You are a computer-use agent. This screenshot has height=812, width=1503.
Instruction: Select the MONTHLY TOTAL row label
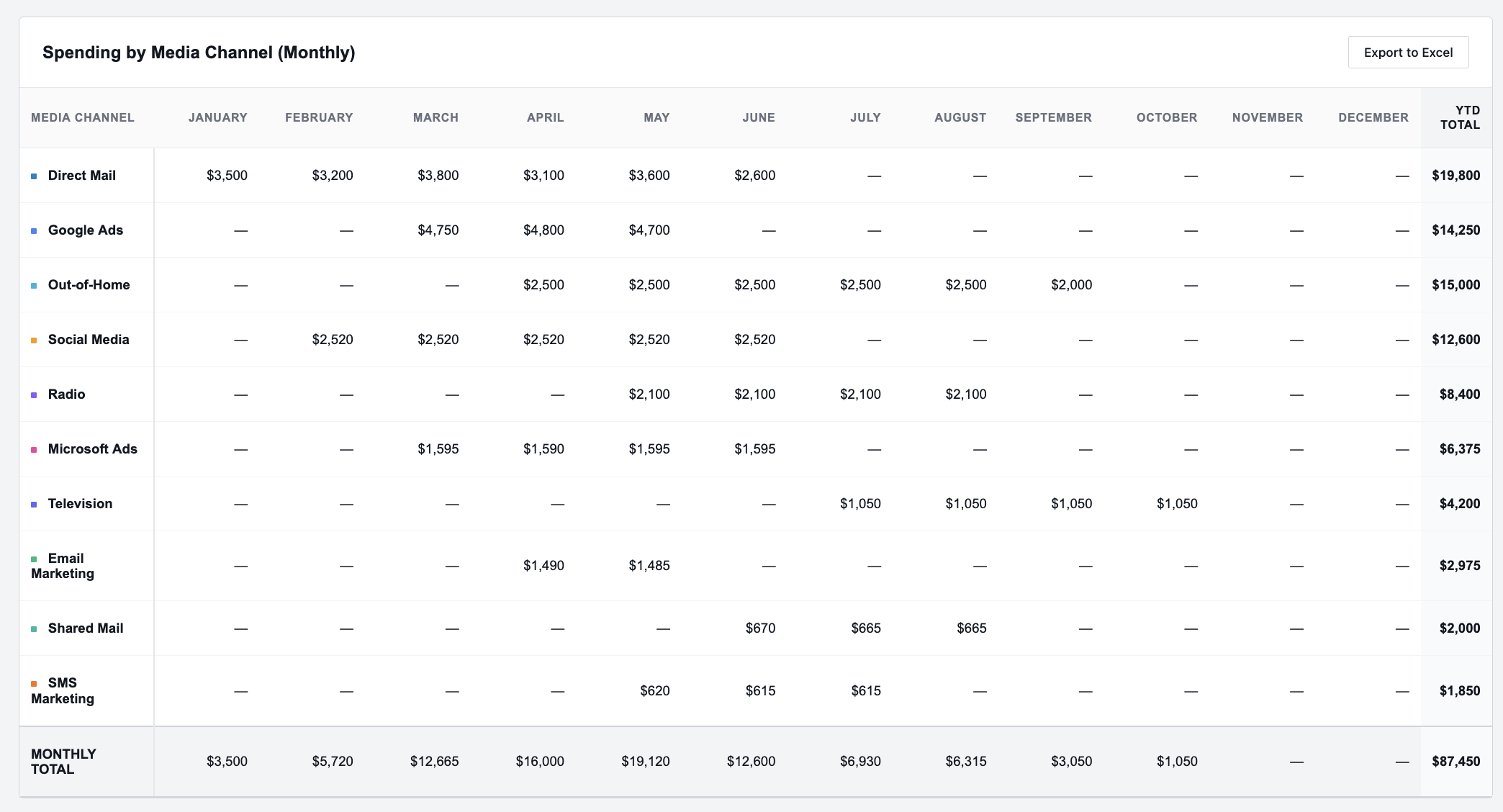coord(63,761)
